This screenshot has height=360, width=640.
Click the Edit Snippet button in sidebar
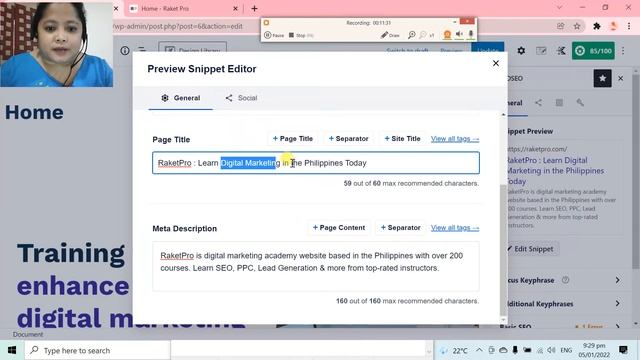532,249
